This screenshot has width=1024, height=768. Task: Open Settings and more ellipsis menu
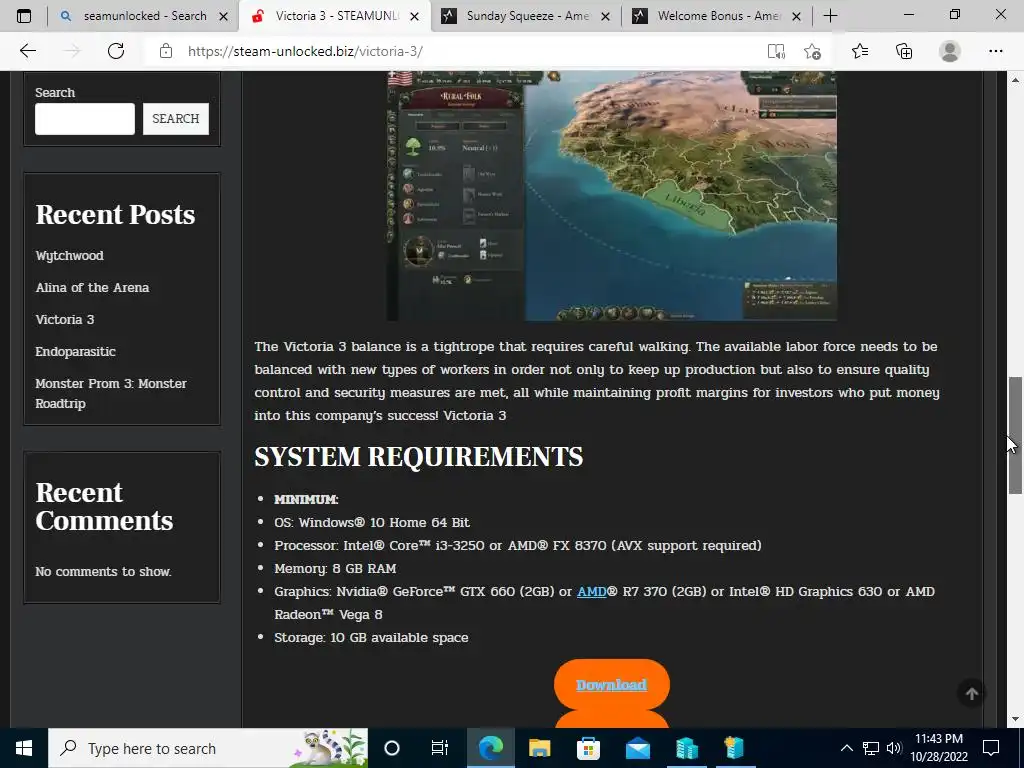(x=995, y=51)
